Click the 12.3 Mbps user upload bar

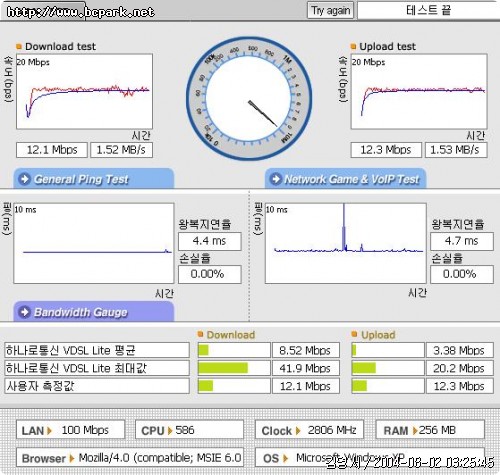388,386
